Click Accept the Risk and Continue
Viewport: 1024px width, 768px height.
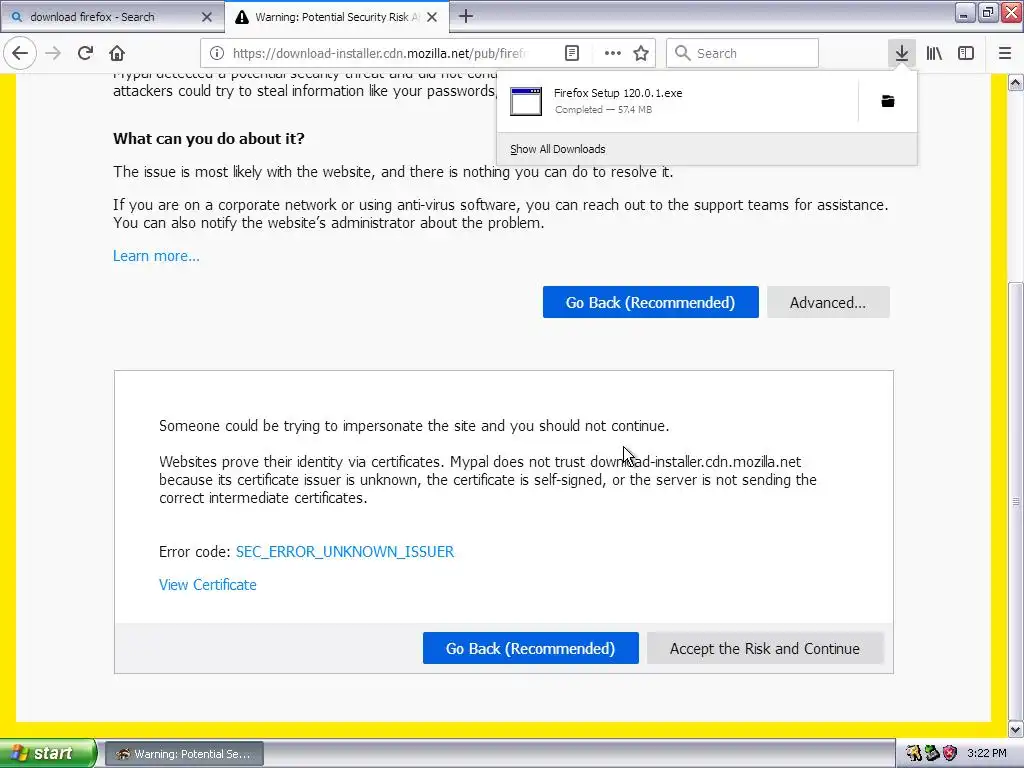(x=765, y=648)
